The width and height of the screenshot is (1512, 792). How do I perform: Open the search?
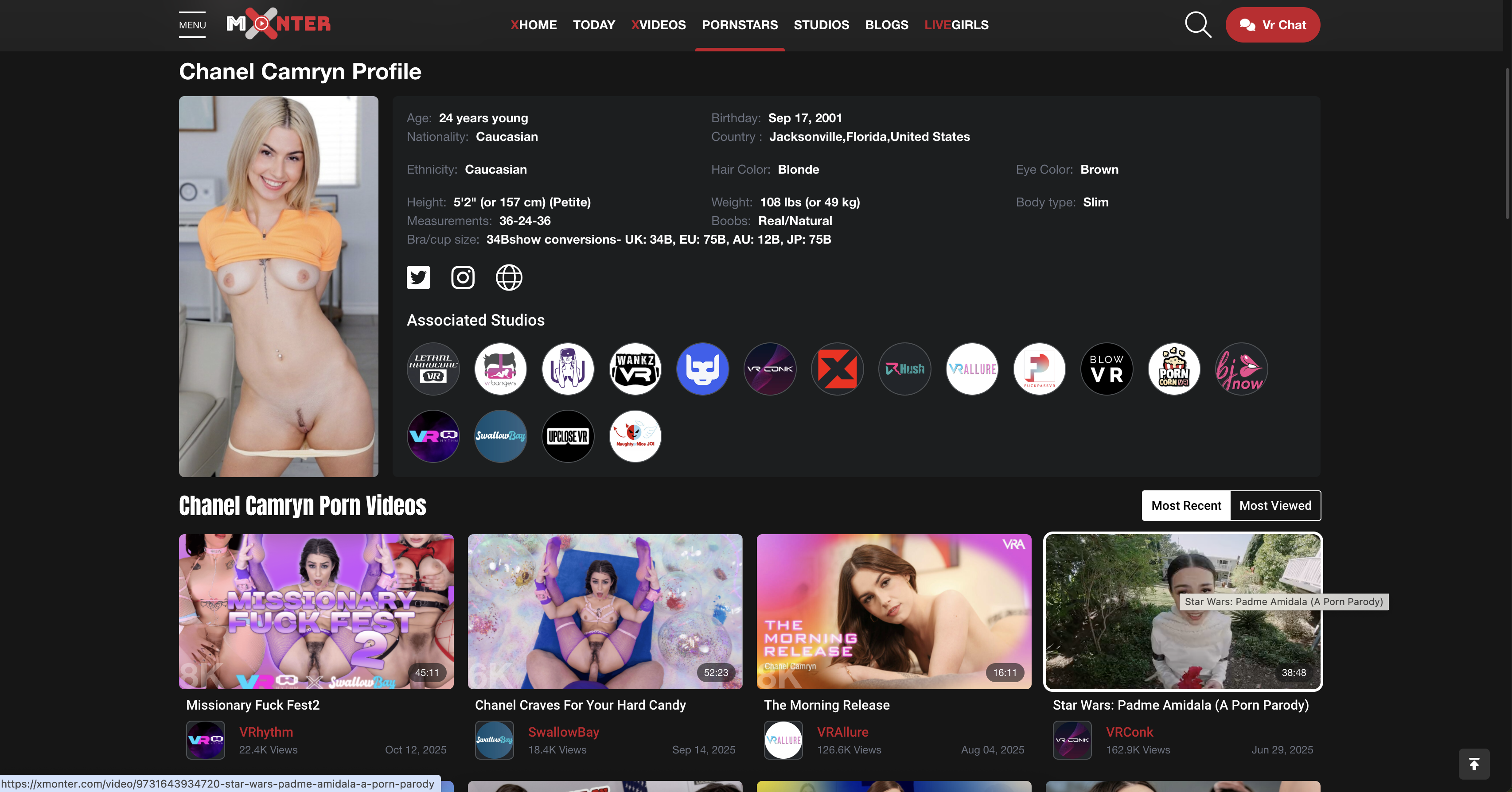[1197, 25]
